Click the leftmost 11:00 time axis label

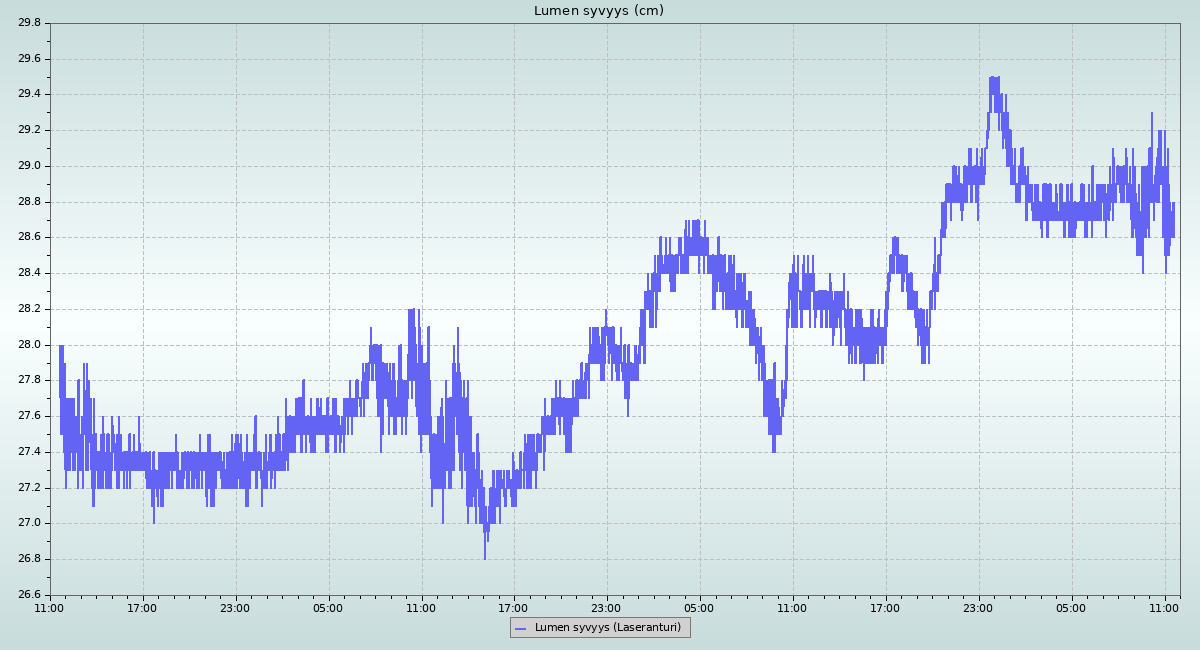(x=50, y=607)
